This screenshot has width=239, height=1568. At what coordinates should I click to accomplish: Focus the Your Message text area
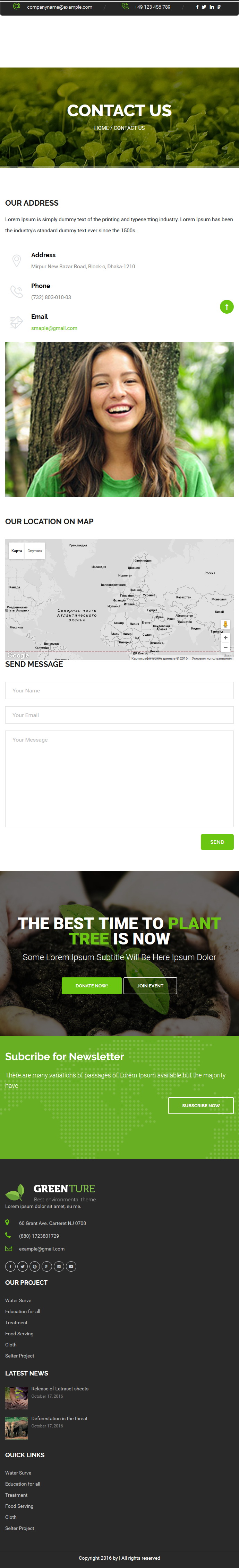click(119, 779)
